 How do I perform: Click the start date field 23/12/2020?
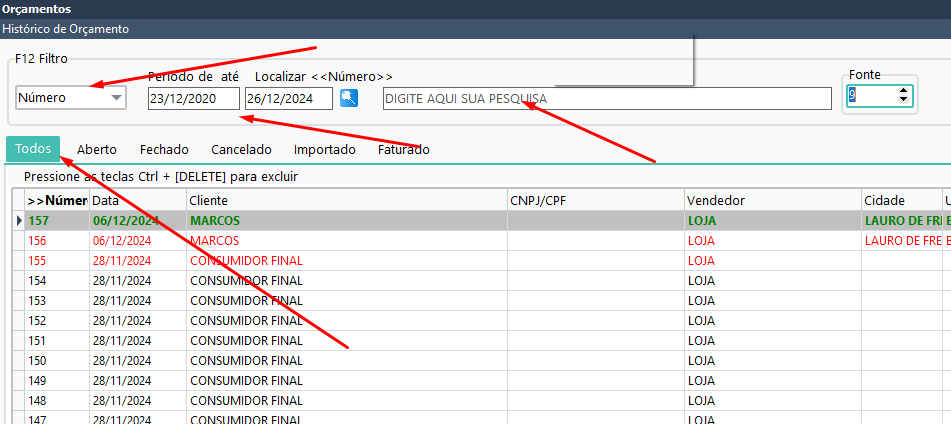click(193, 99)
